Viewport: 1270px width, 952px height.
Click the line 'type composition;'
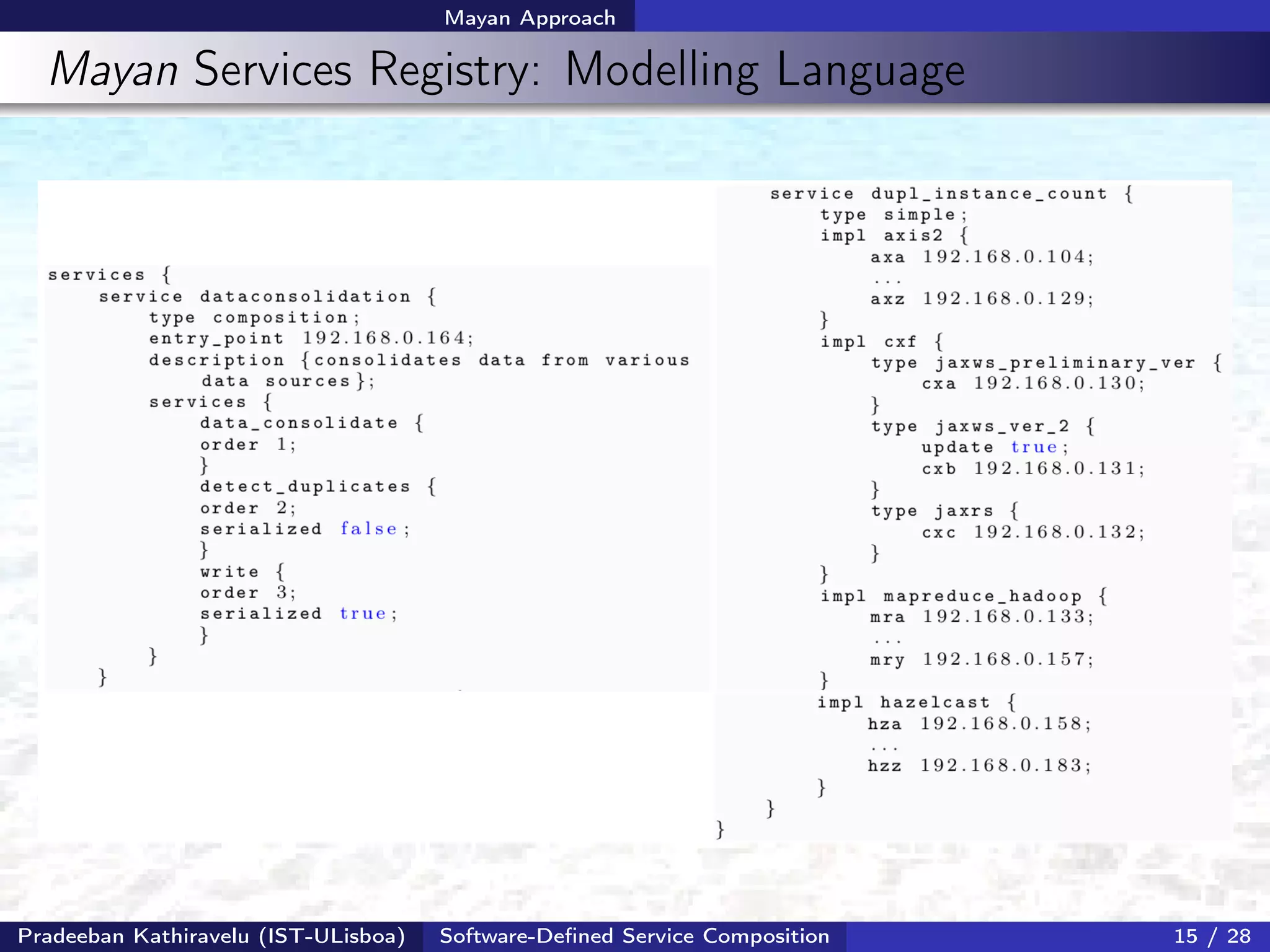(254, 318)
